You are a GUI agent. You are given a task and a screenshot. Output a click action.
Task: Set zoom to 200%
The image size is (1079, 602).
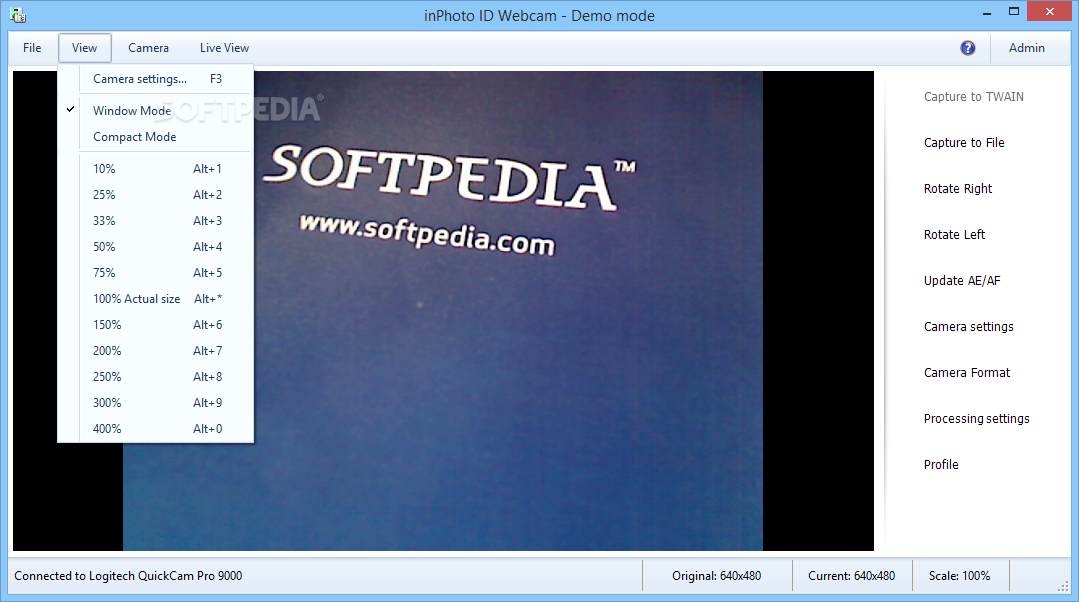[156, 351]
